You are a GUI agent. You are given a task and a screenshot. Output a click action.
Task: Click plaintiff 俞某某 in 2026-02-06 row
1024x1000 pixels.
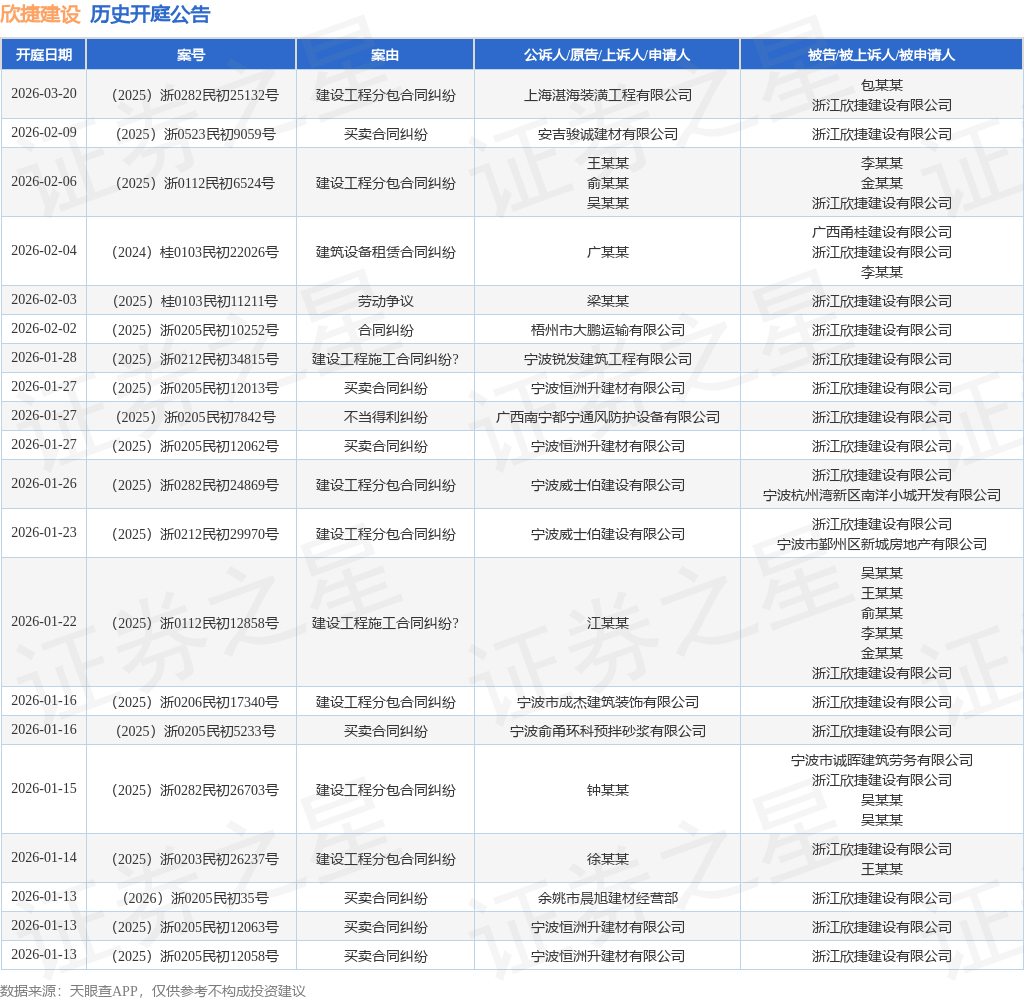[607, 183]
